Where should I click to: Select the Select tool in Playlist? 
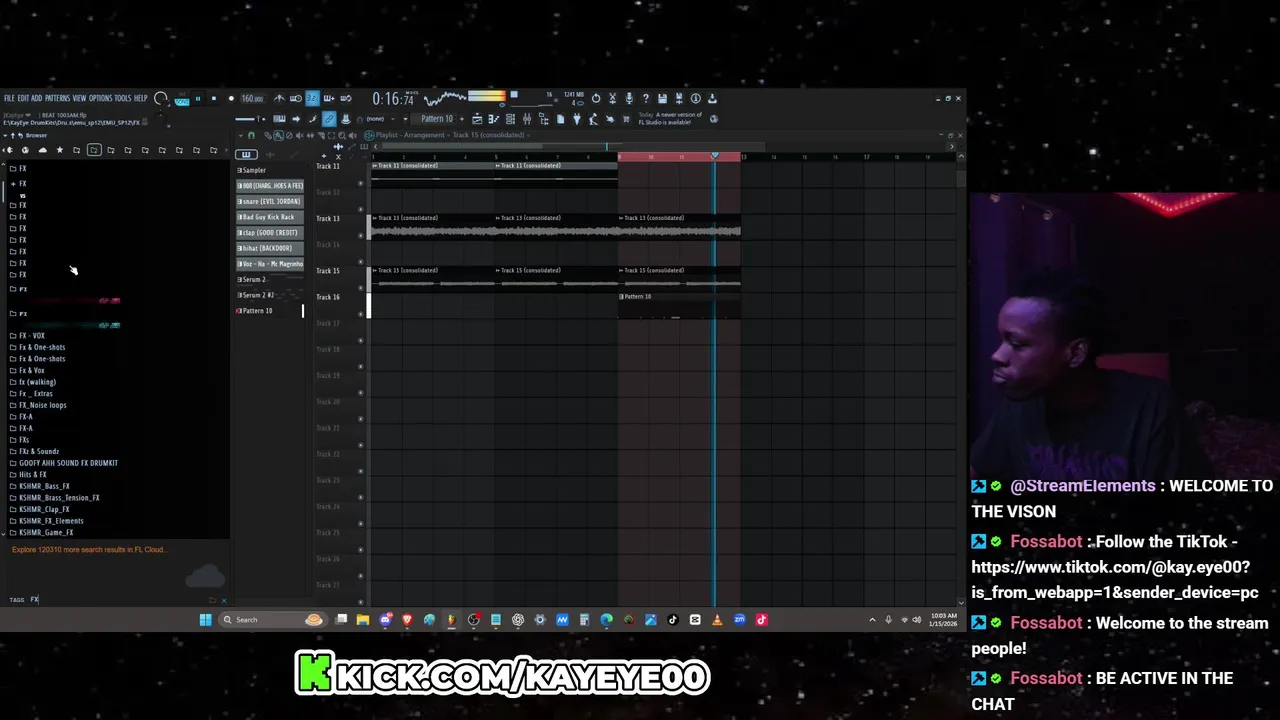coord(331,136)
